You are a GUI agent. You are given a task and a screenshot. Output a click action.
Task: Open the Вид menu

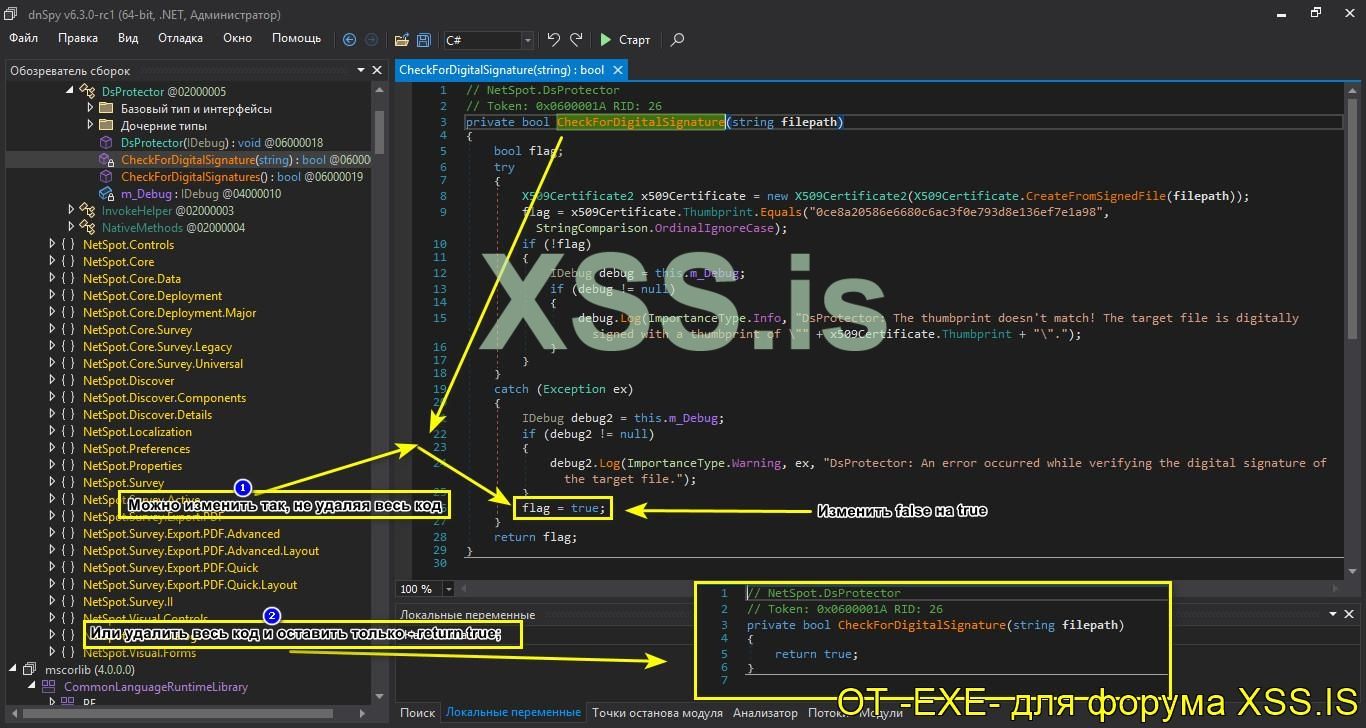pyautogui.click(x=128, y=38)
